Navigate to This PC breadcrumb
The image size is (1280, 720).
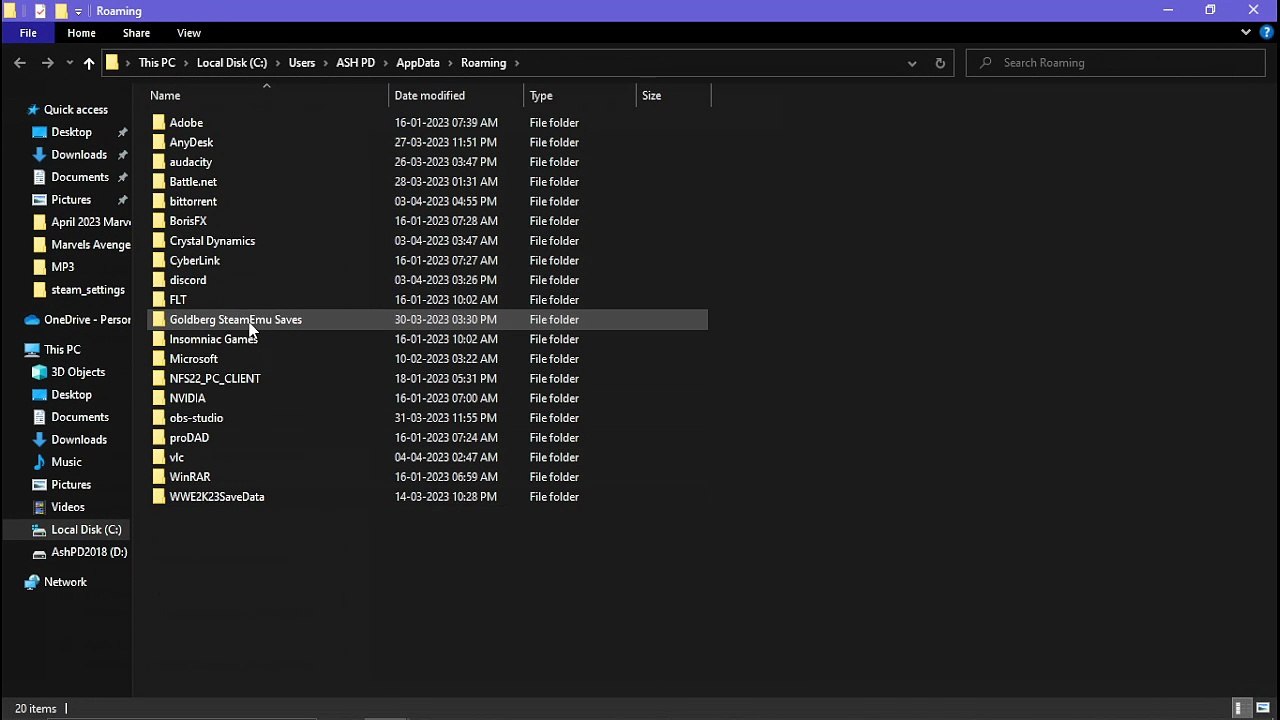coord(157,63)
